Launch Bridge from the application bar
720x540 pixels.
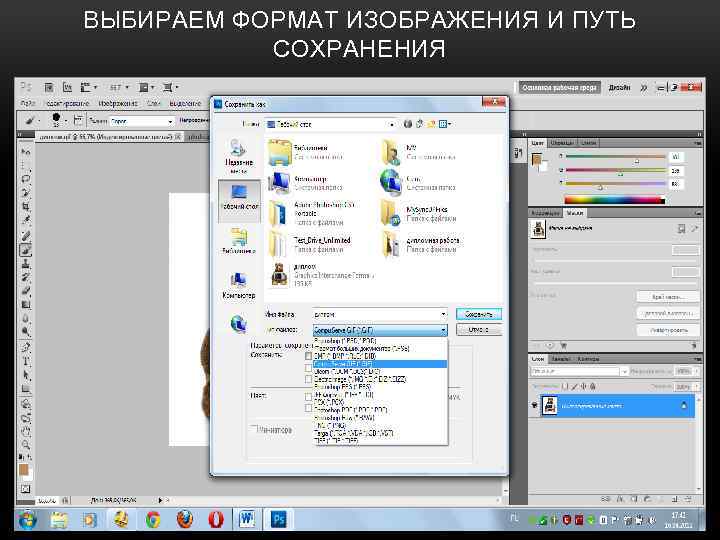pyautogui.click(x=49, y=87)
